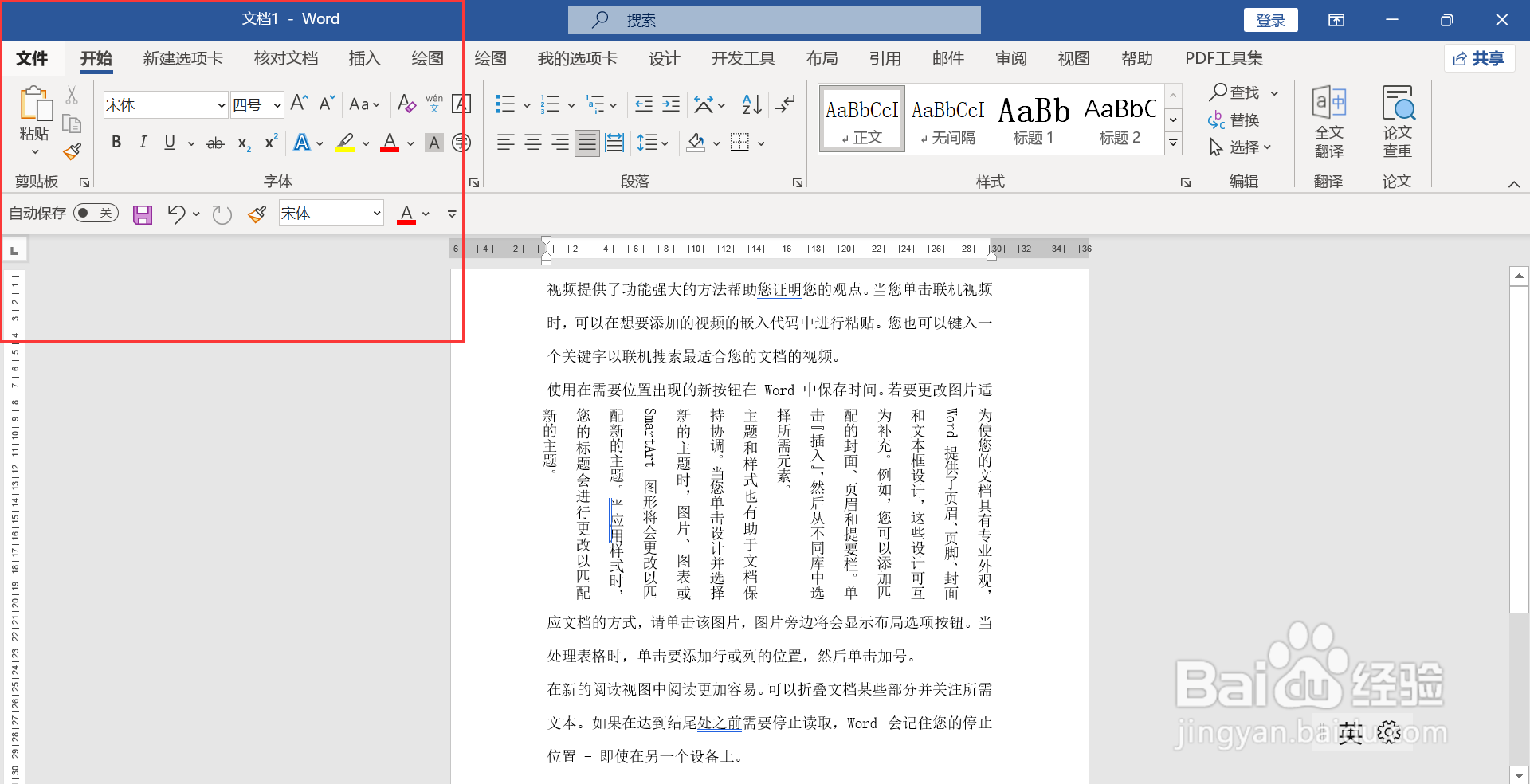Click the vertical scrollbar down arrow
The image size is (1530, 784).
click(x=1520, y=774)
